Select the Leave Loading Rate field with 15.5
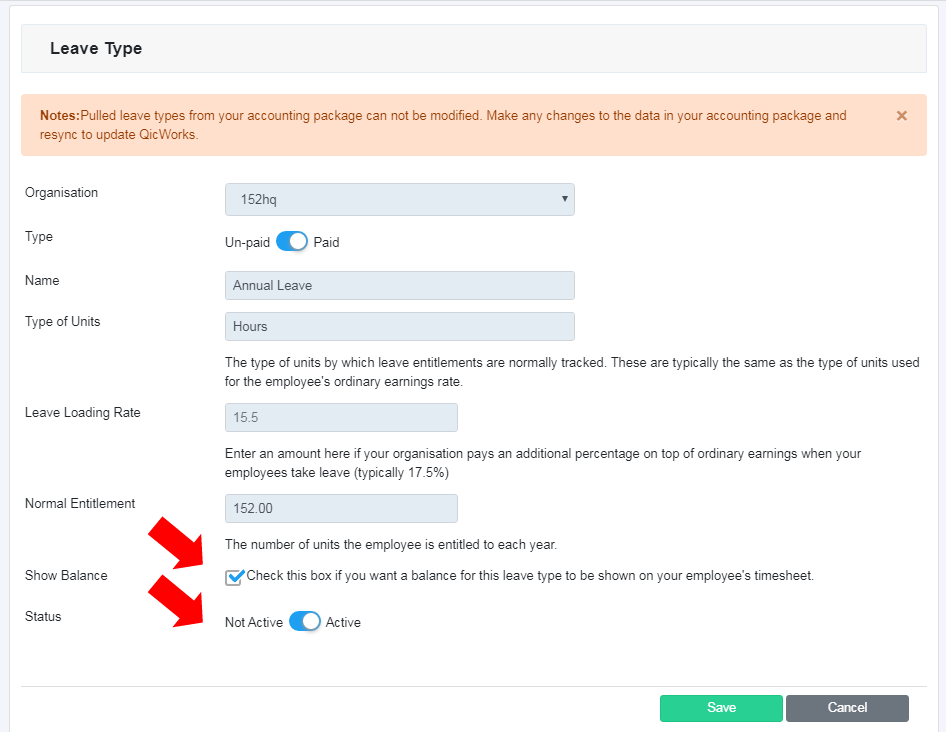Image resolution: width=946 pixels, height=732 pixels. click(341, 418)
